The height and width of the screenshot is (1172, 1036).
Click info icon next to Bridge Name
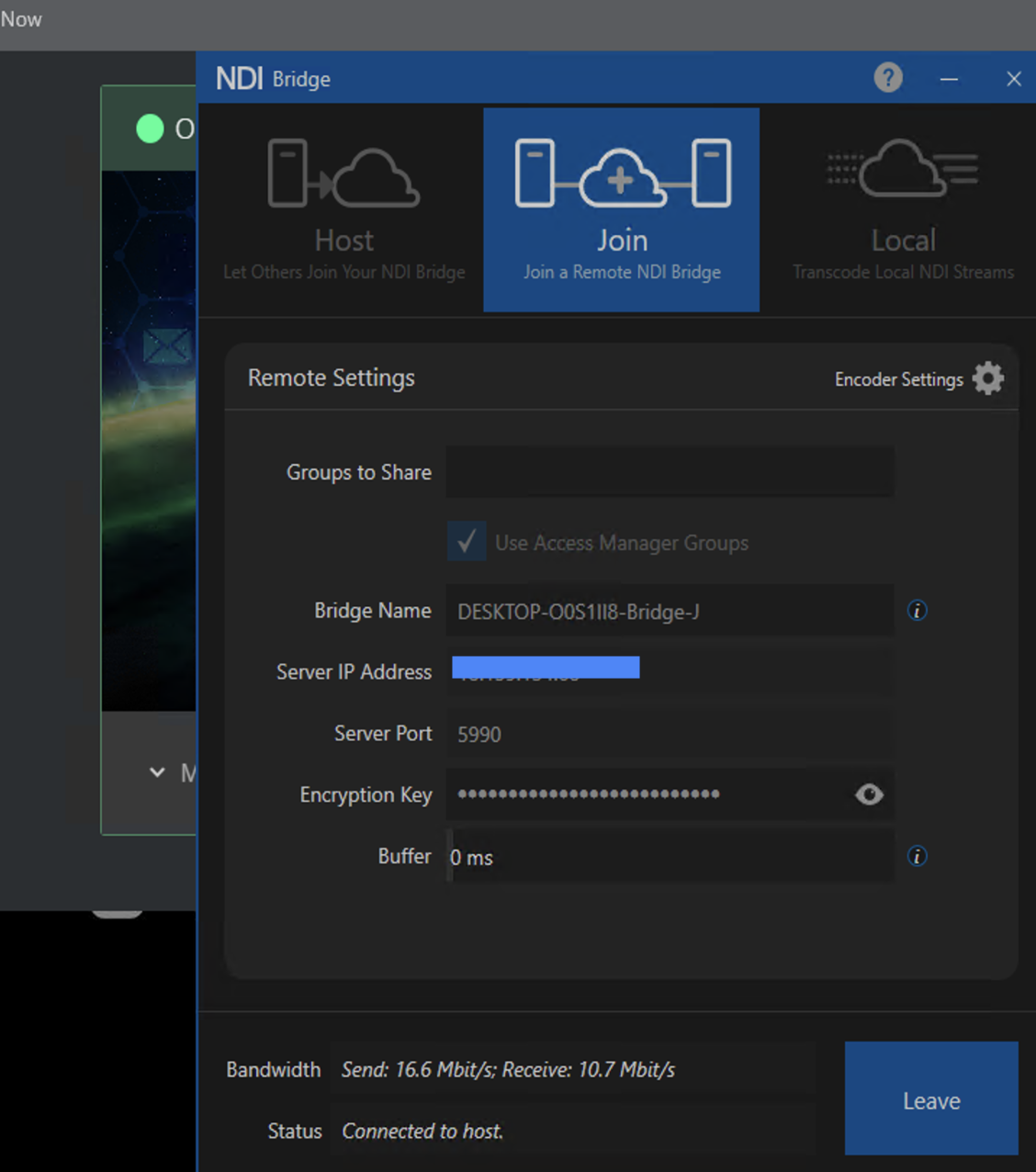pyautogui.click(x=917, y=611)
